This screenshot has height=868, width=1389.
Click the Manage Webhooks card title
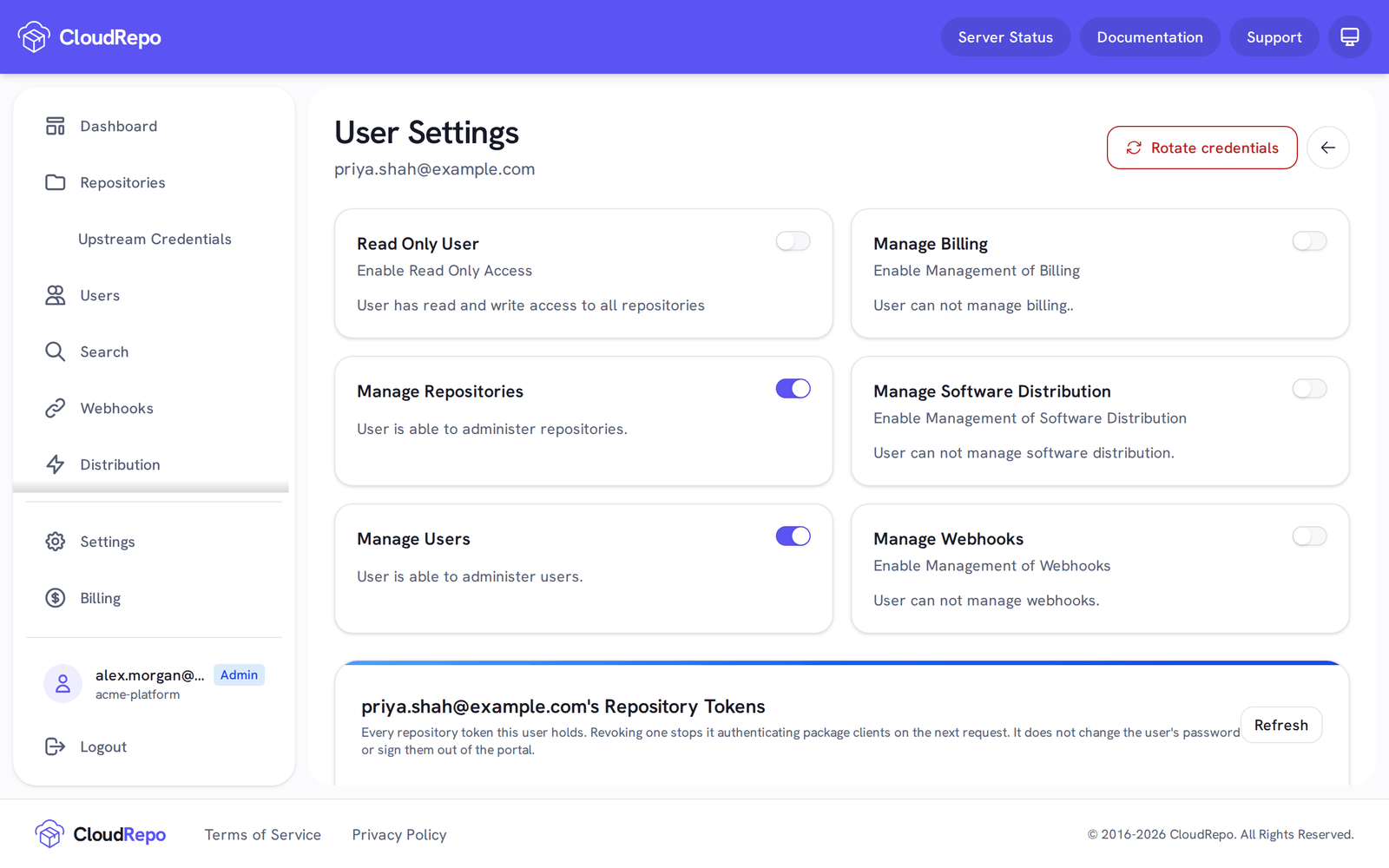pyautogui.click(x=948, y=539)
